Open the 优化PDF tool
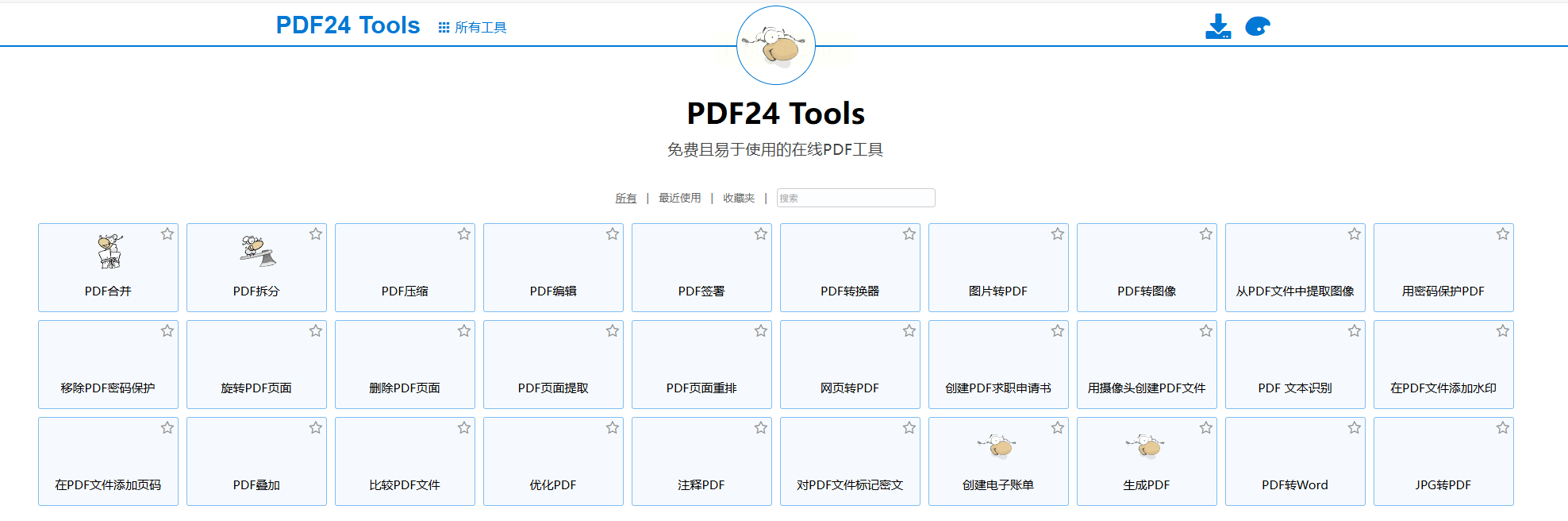 point(553,461)
